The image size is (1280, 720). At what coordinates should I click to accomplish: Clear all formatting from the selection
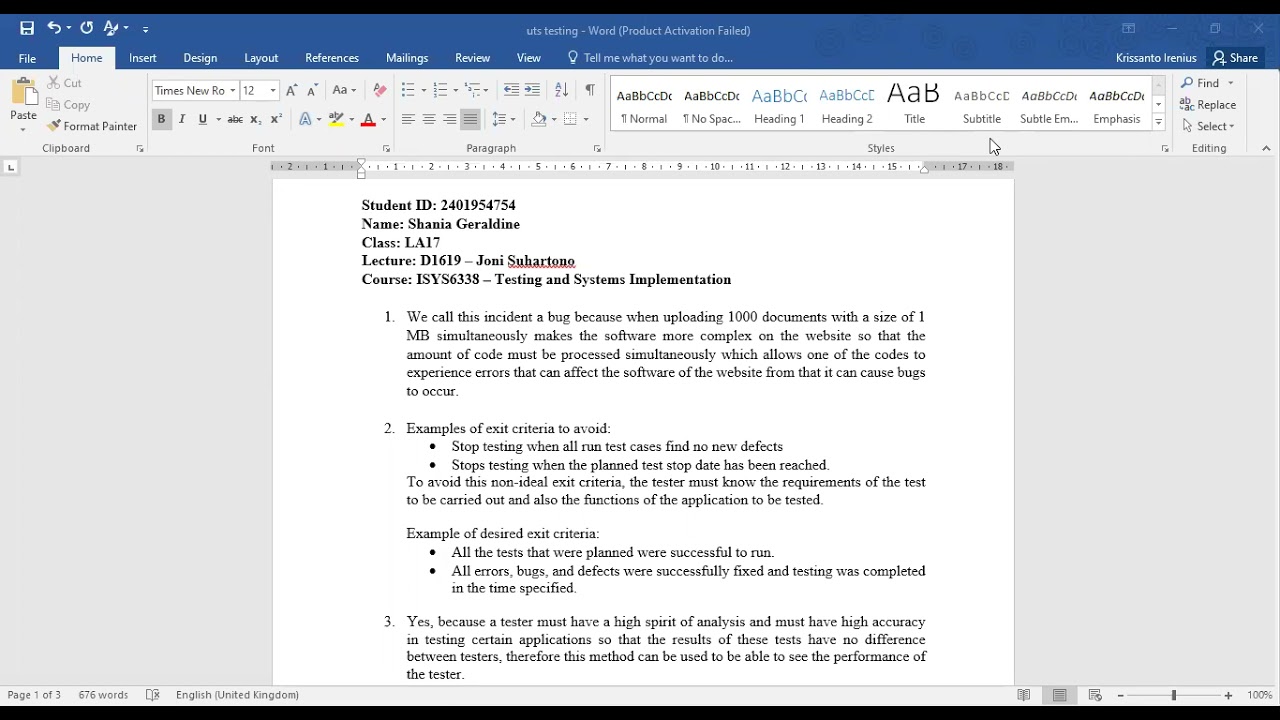[379, 90]
